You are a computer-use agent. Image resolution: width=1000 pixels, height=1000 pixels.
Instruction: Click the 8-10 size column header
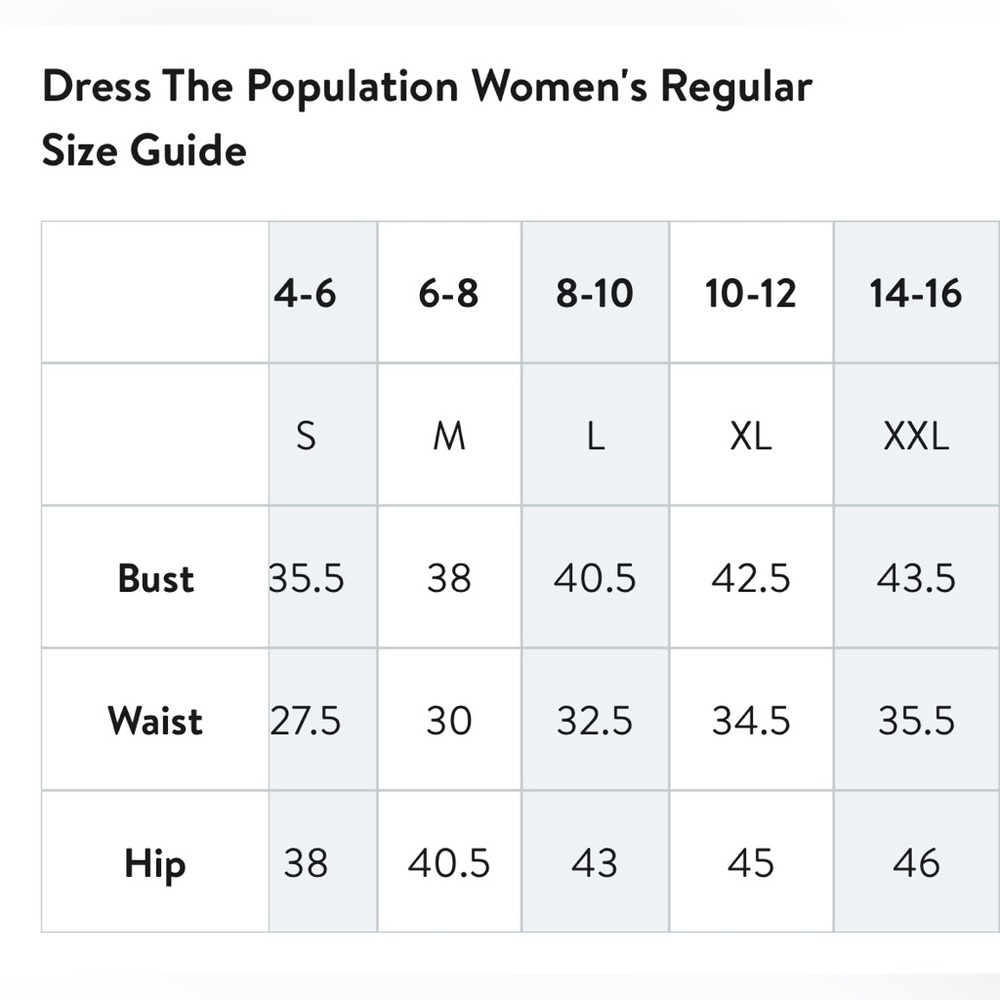click(x=595, y=293)
